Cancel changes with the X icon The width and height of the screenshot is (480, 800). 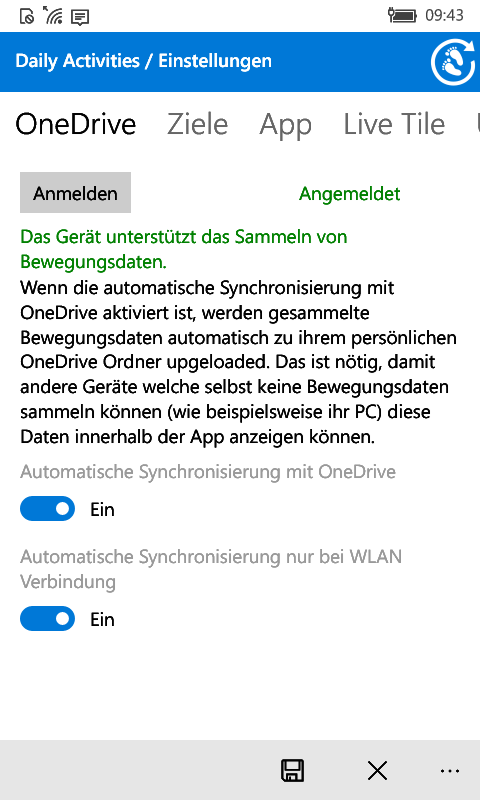tap(377, 770)
